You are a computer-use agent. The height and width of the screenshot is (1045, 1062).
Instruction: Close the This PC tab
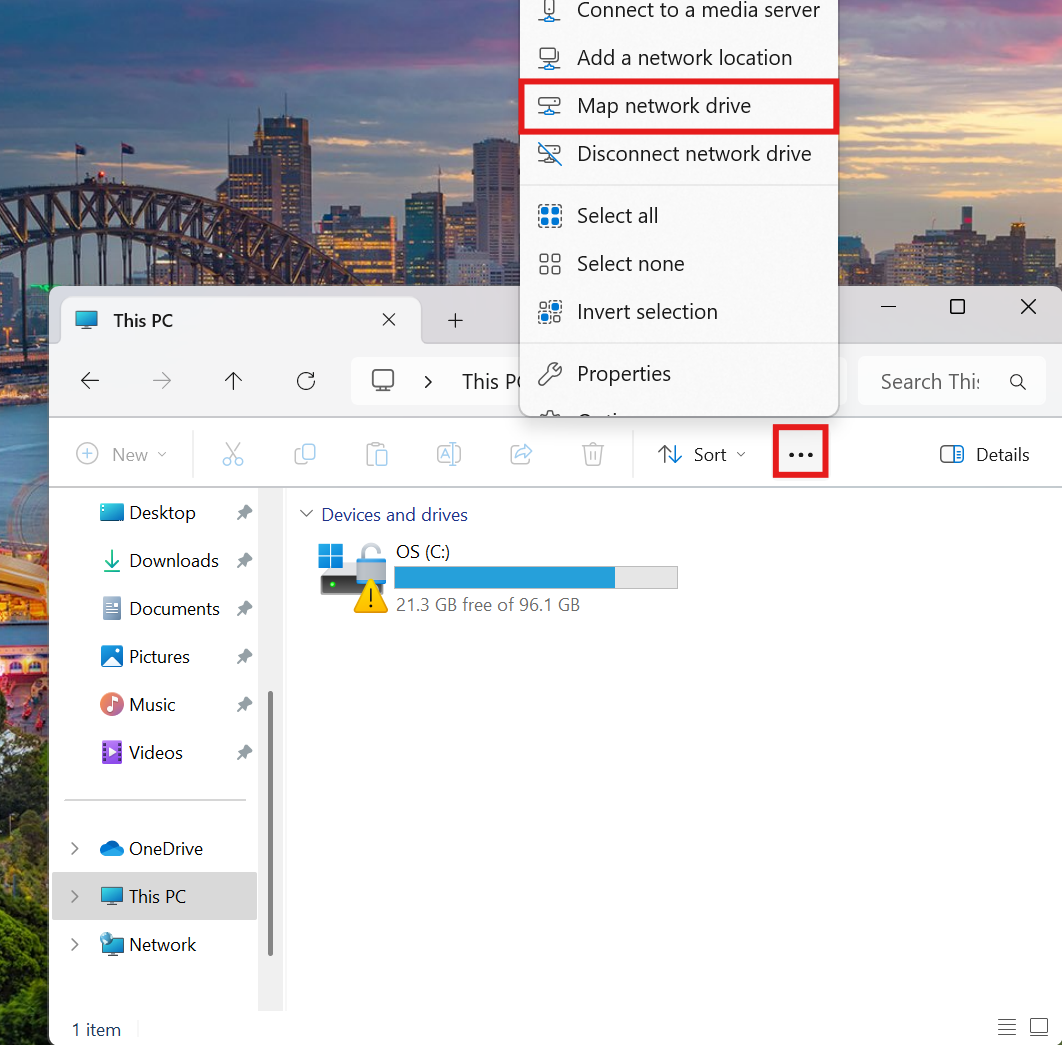pyautogui.click(x=389, y=320)
